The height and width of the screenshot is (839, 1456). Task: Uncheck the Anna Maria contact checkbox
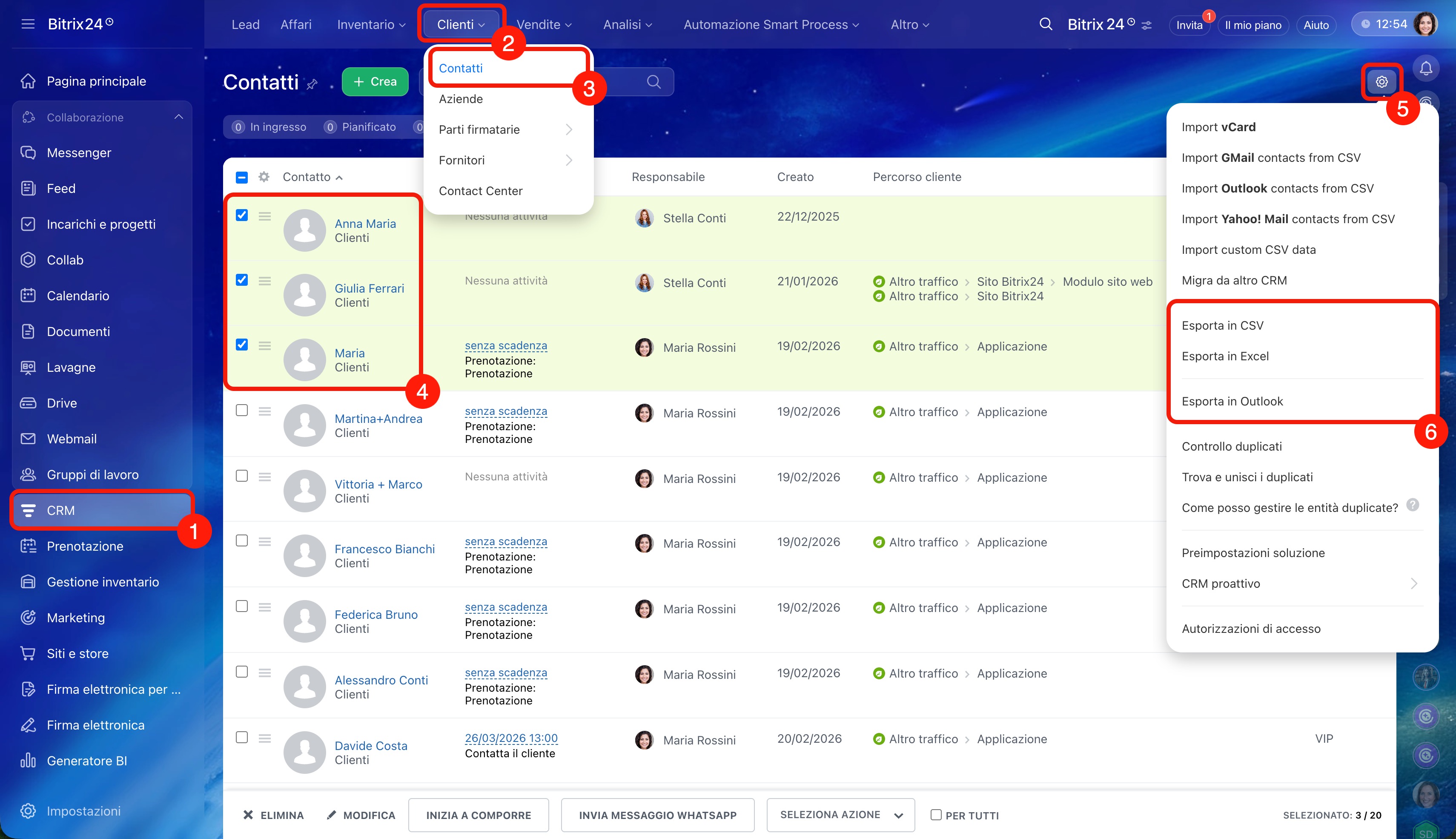click(x=242, y=215)
